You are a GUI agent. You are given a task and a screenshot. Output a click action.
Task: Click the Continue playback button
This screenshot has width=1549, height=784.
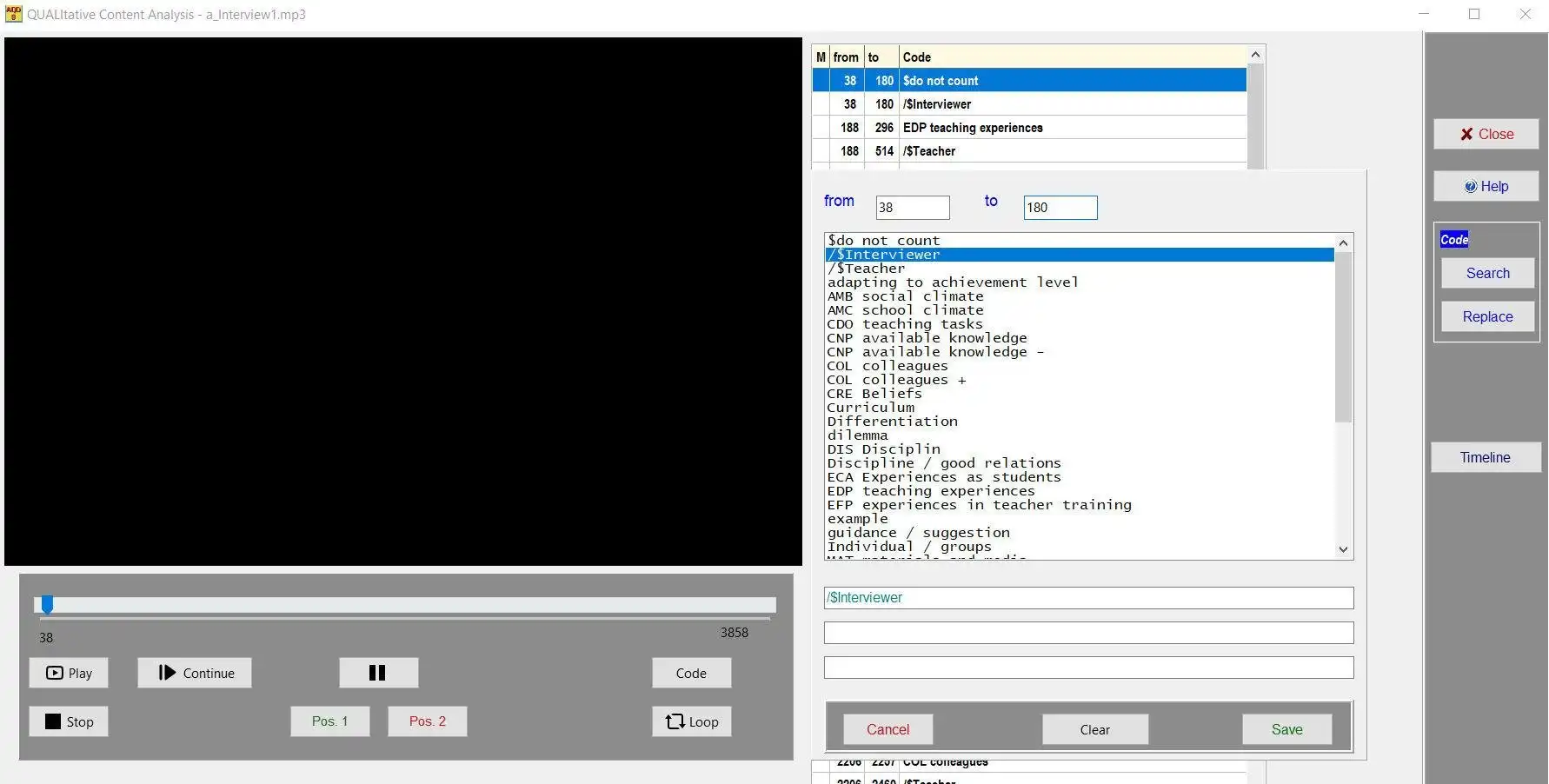click(x=195, y=673)
